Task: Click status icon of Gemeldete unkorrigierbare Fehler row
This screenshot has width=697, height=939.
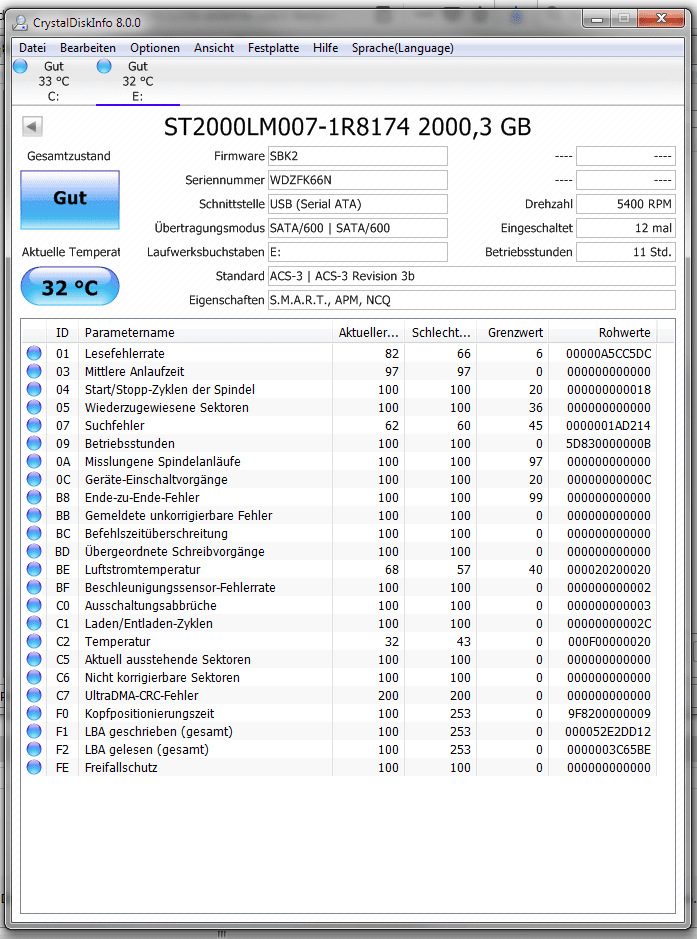Action: click(34, 515)
